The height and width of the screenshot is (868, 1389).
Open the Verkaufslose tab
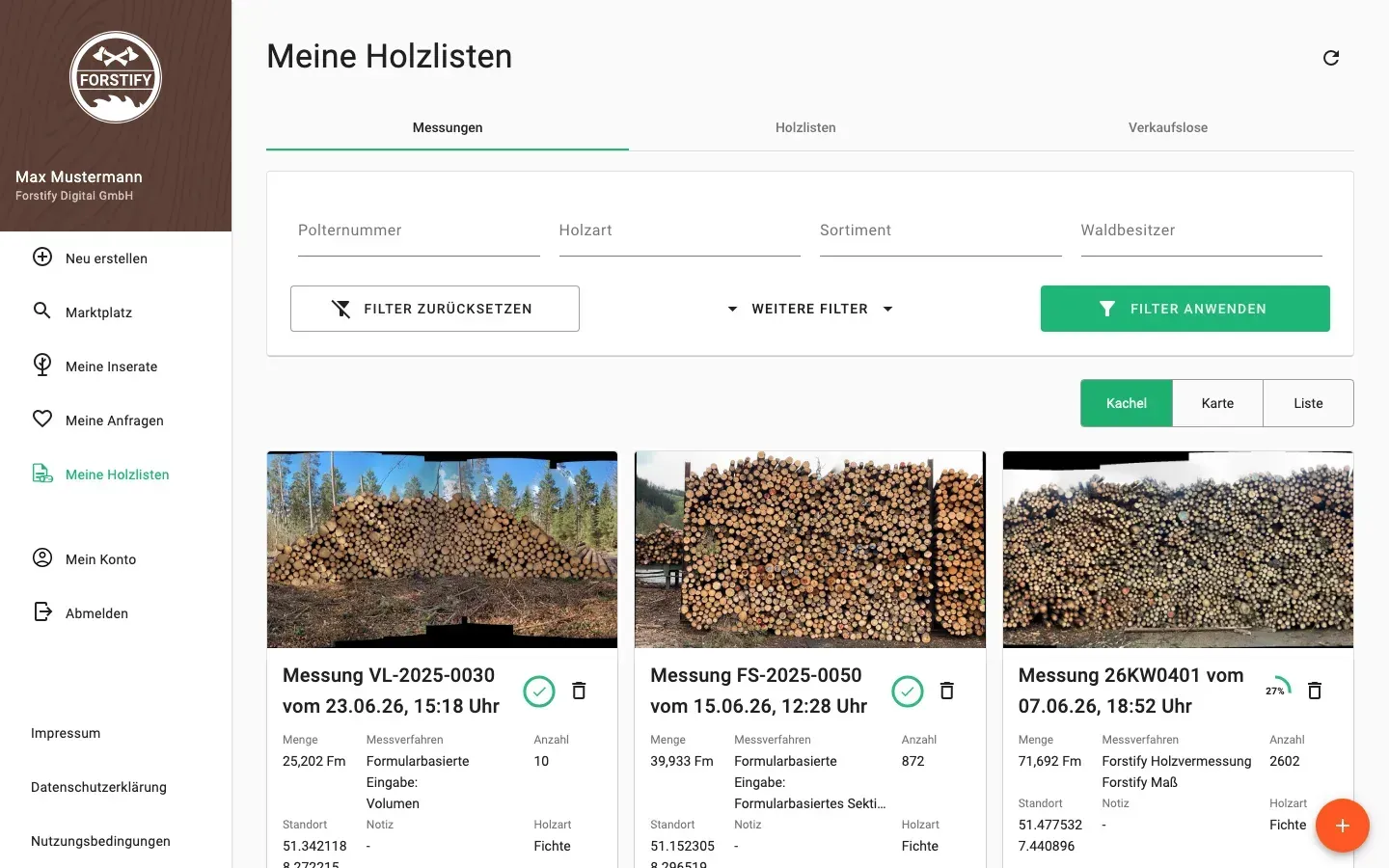[x=1168, y=127]
